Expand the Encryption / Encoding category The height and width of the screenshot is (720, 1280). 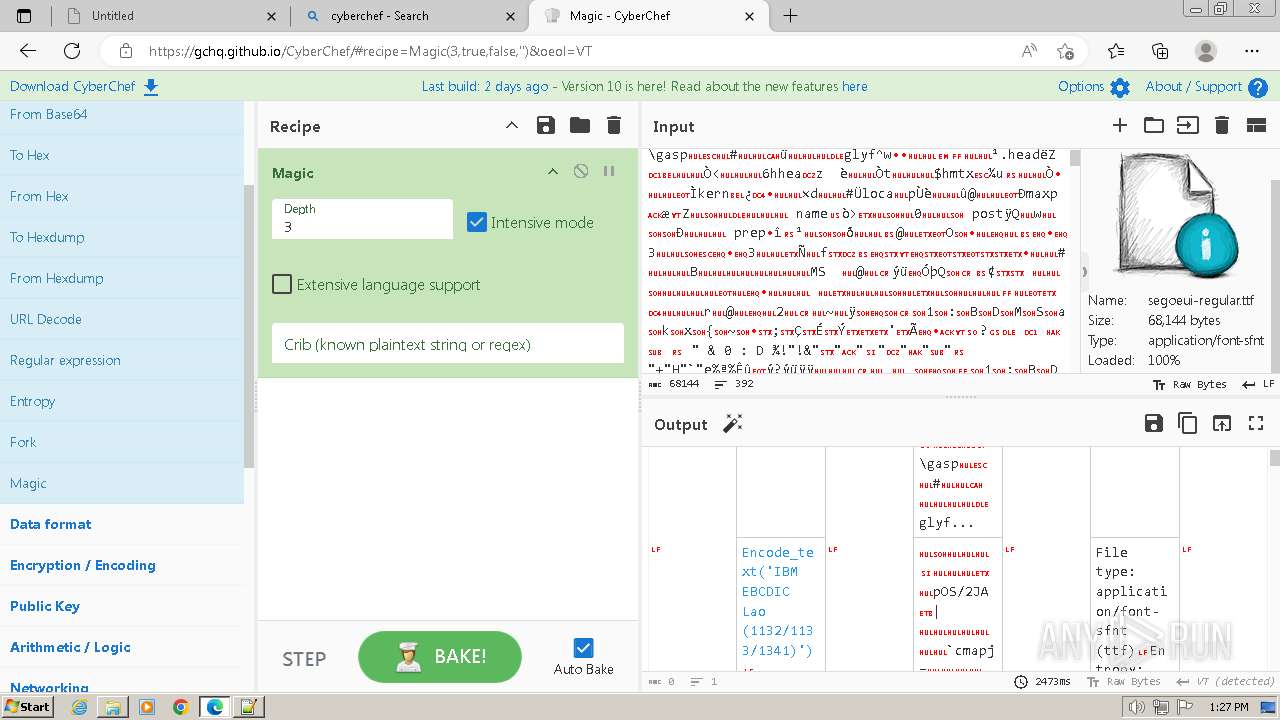[121, 565]
